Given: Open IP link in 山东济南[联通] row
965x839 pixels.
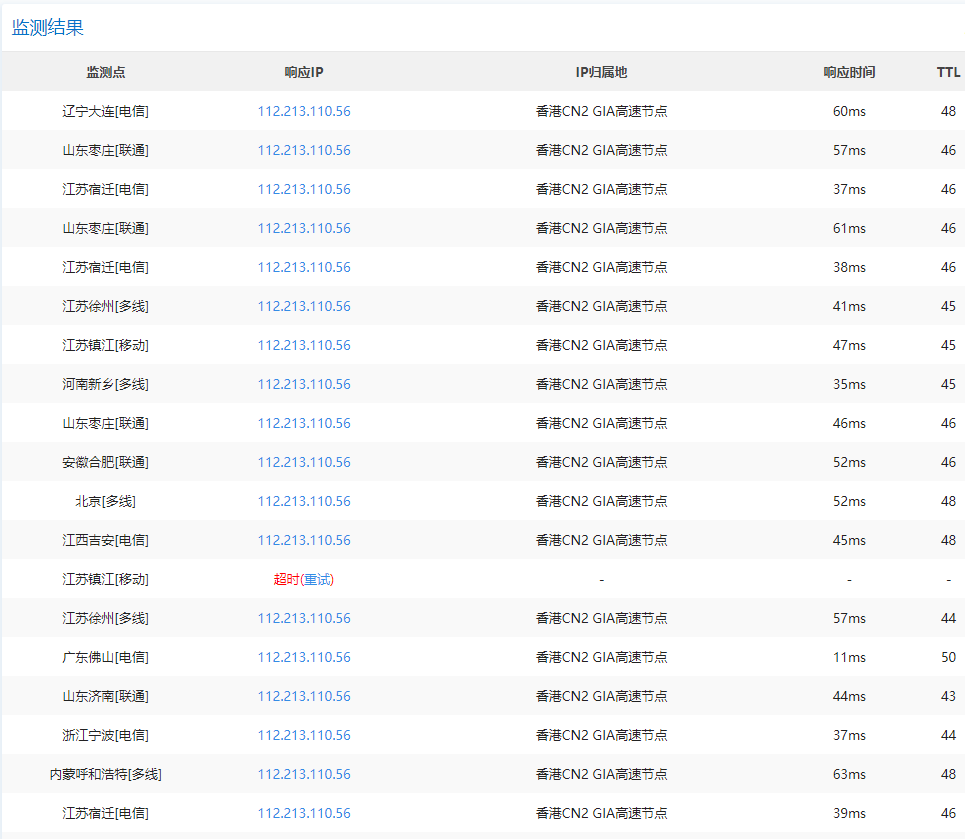Looking at the screenshot, I should [304, 696].
